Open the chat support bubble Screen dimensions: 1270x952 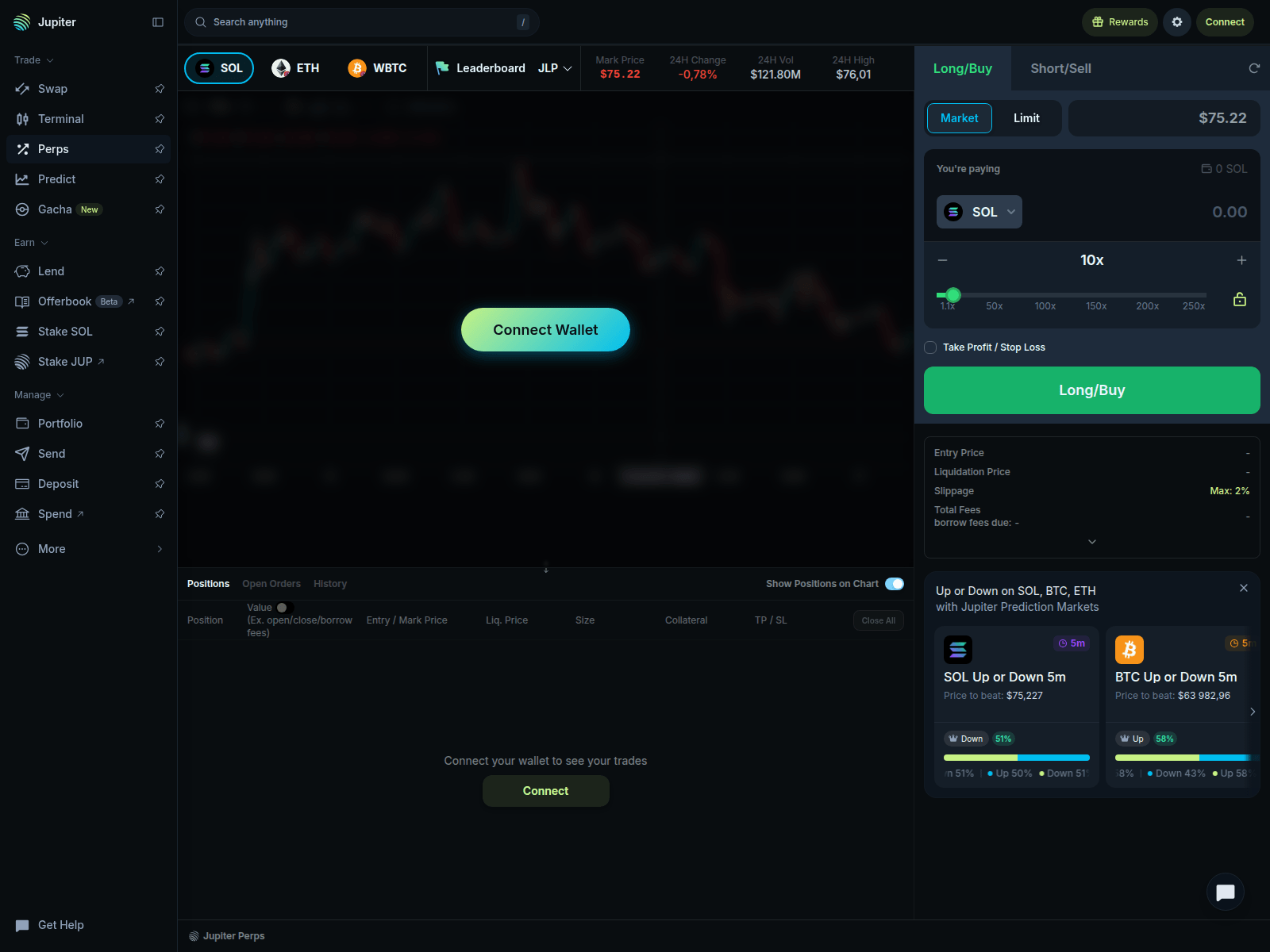pos(1226,892)
